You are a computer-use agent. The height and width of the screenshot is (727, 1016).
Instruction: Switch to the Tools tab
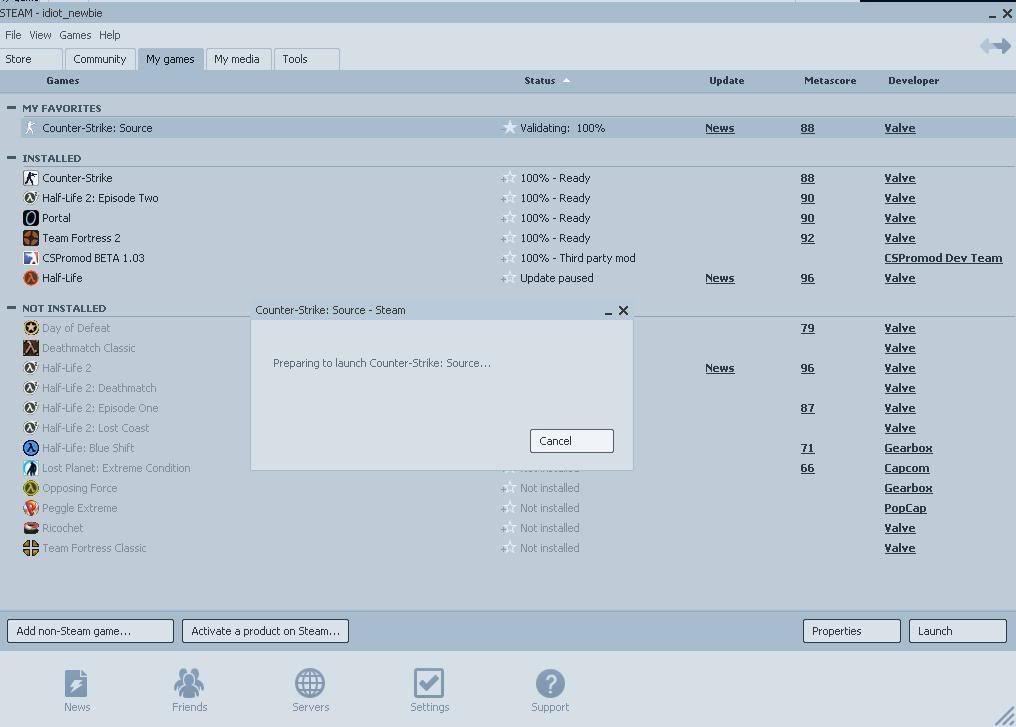tap(306, 59)
